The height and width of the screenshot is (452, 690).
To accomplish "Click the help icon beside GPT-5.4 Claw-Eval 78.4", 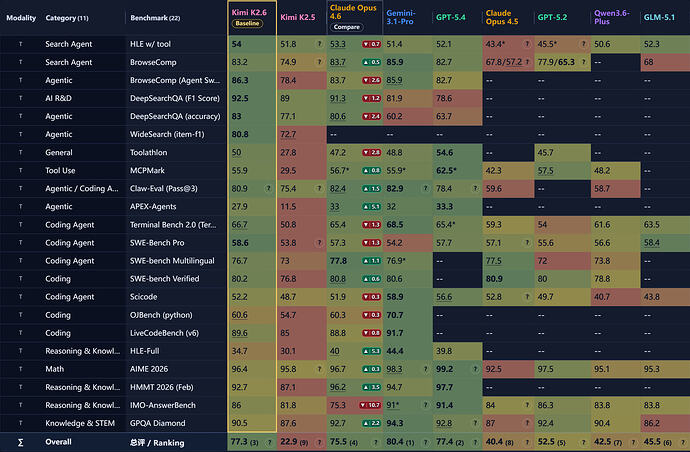I will click(475, 188).
